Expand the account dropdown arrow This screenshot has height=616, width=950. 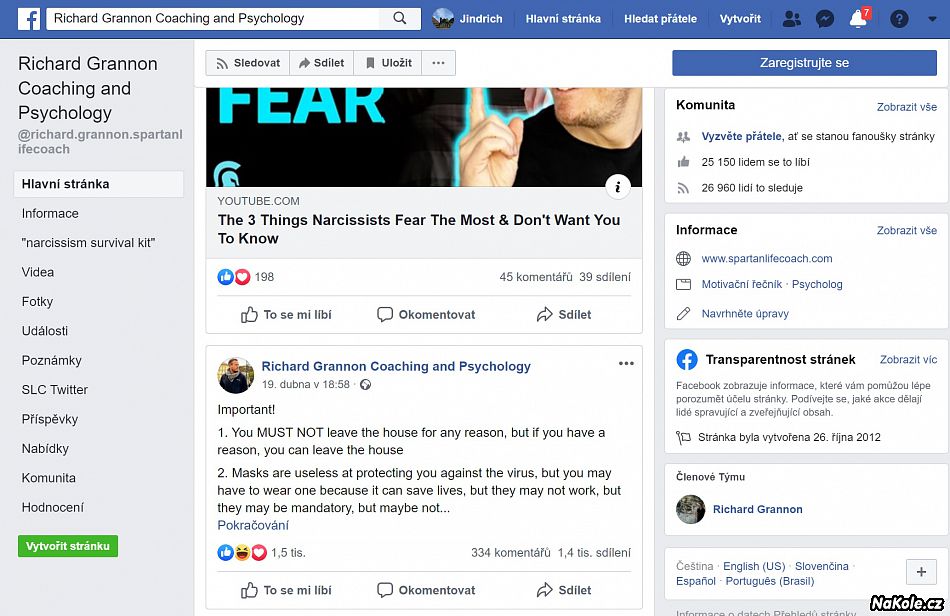click(932, 19)
